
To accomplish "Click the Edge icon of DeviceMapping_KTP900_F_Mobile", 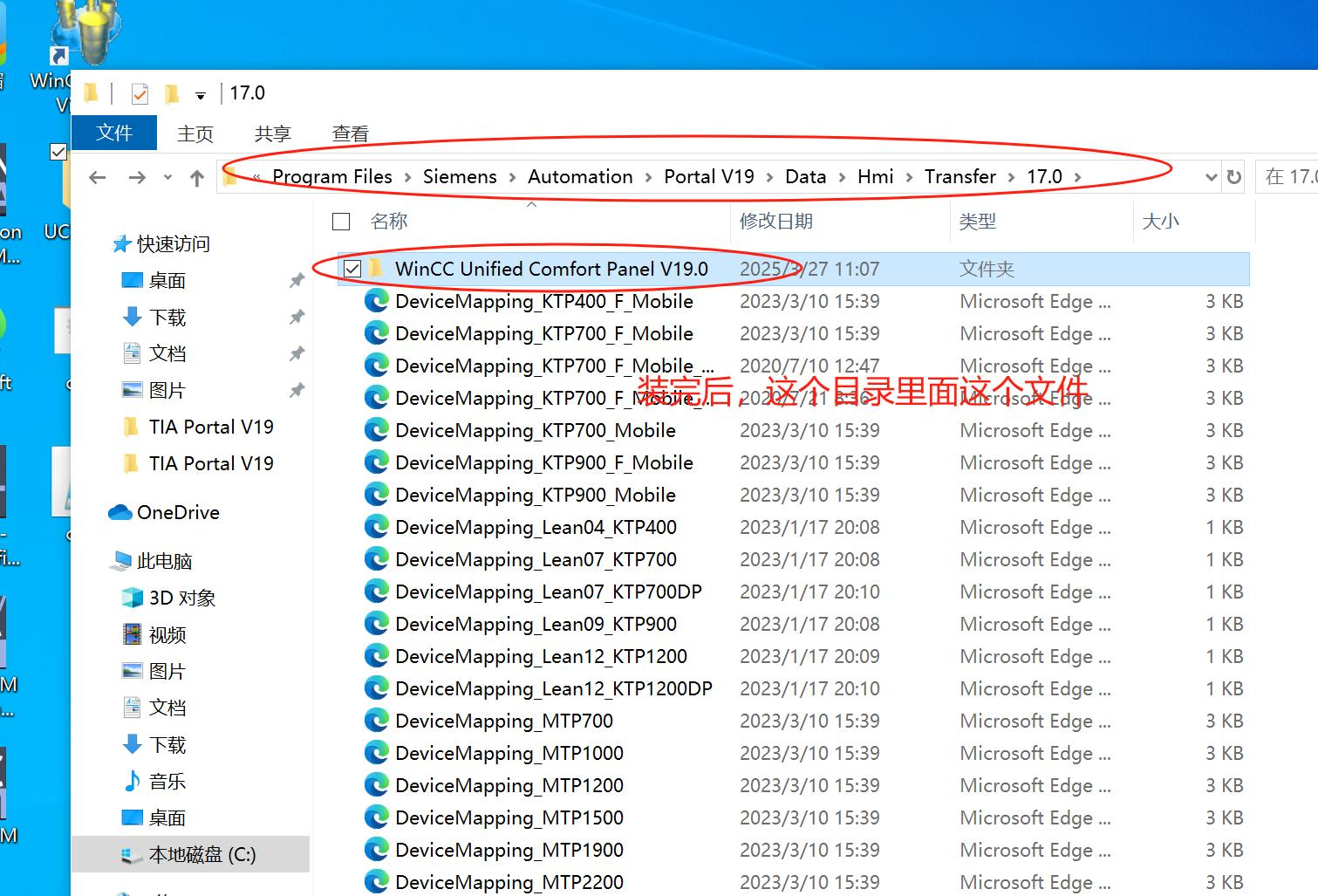I will (x=377, y=463).
